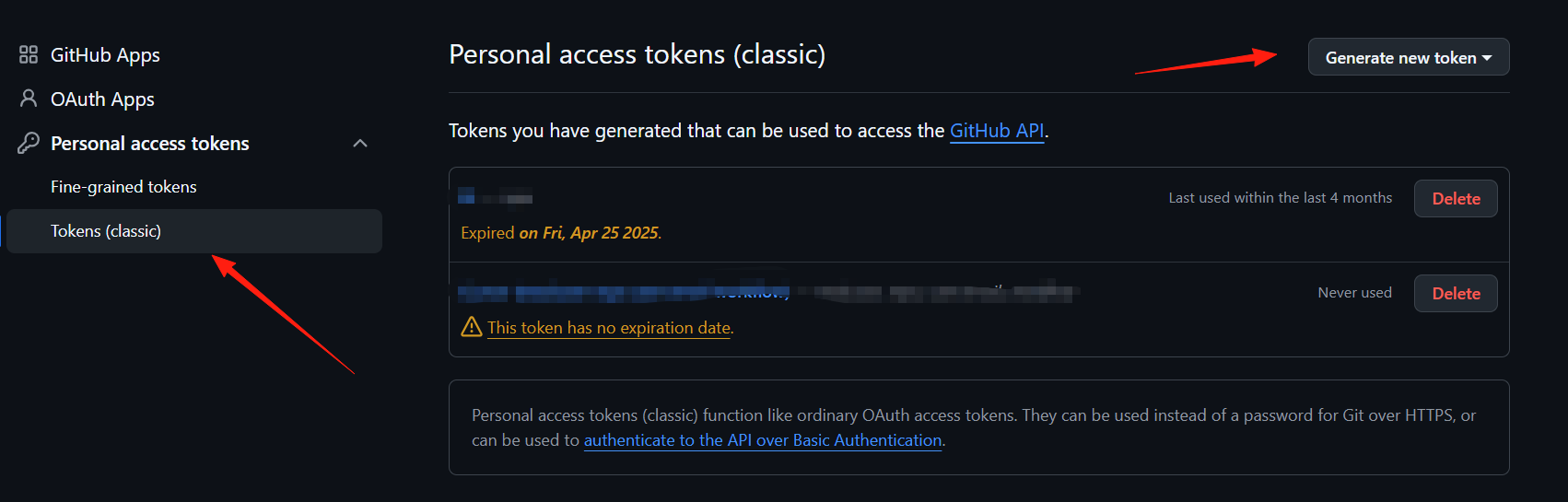The width and height of the screenshot is (1568, 502).
Task: Collapse the Personal access tokens section chevron
Action: 360,143
